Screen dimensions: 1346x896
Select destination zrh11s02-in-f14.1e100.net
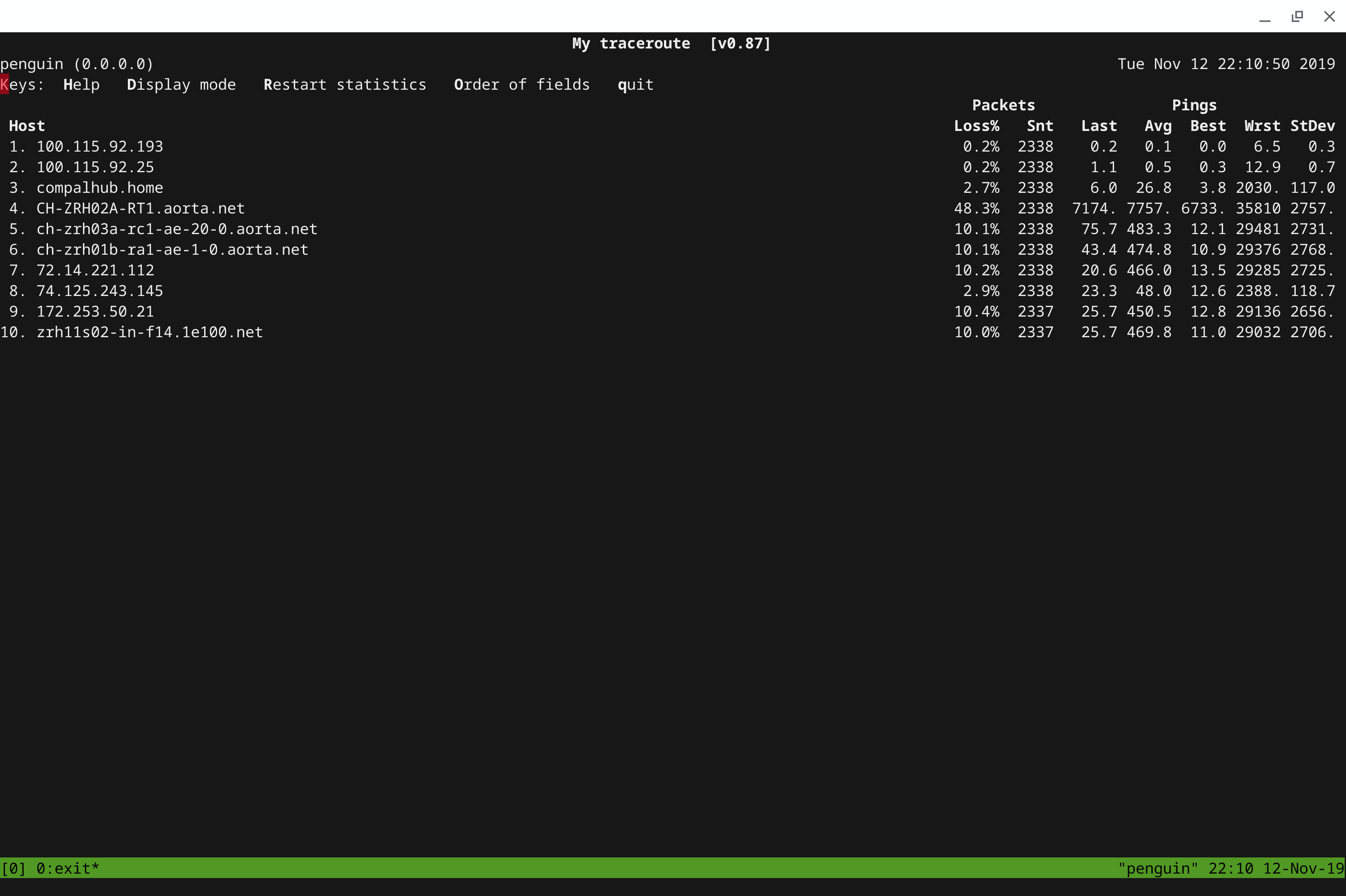coord(149,332)
